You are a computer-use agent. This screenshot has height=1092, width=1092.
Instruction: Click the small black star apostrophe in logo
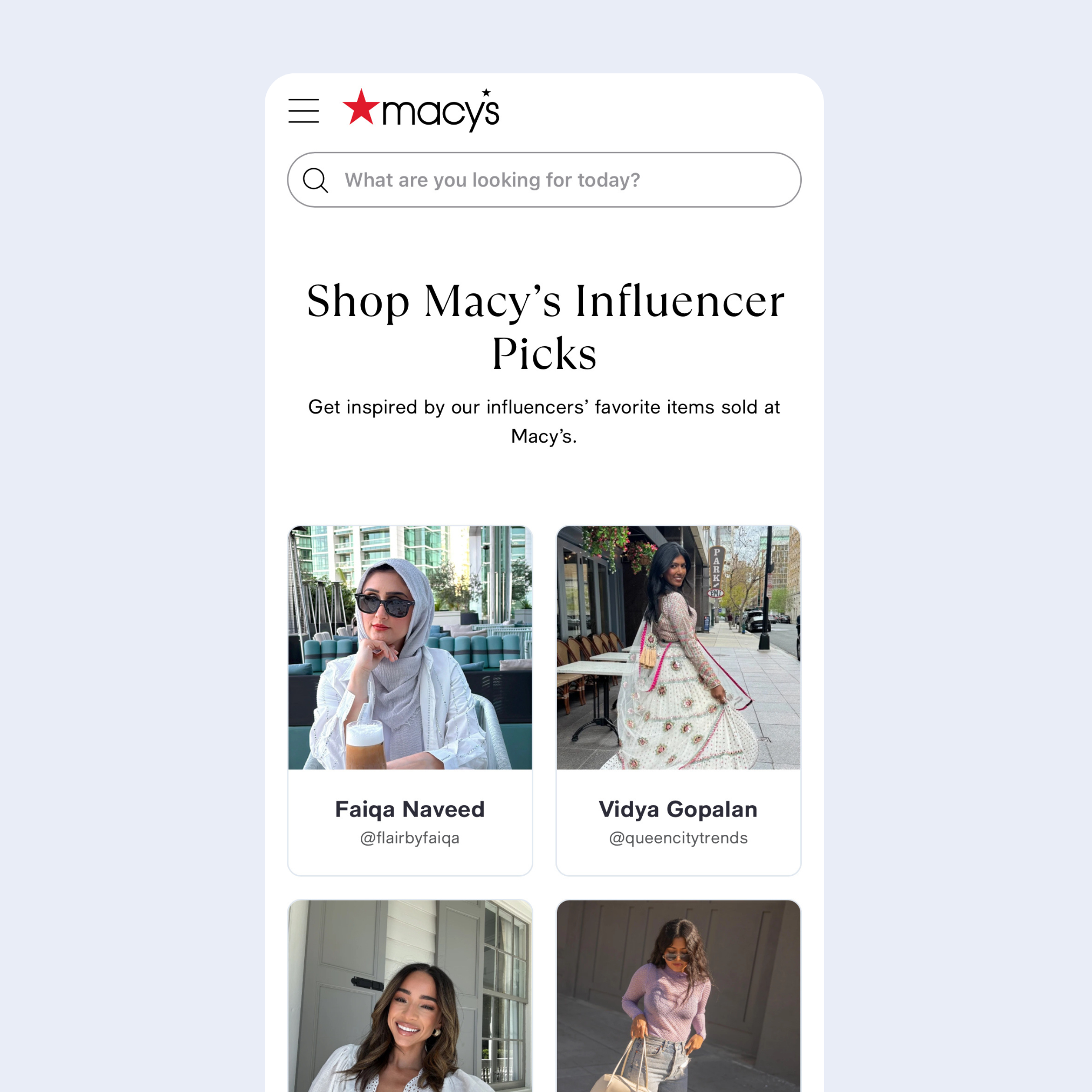pos(486,93)
